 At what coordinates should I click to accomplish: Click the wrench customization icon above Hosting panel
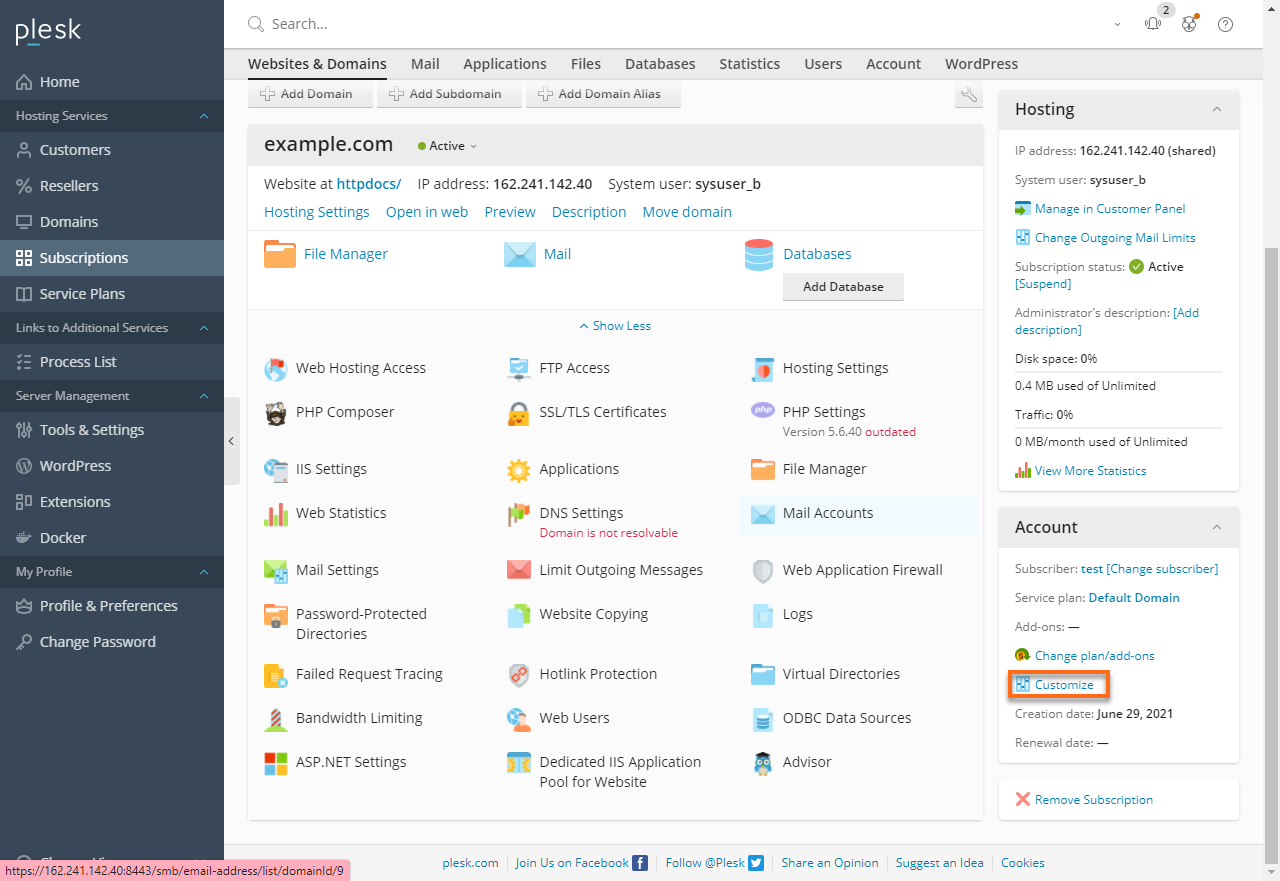[968, 93]
